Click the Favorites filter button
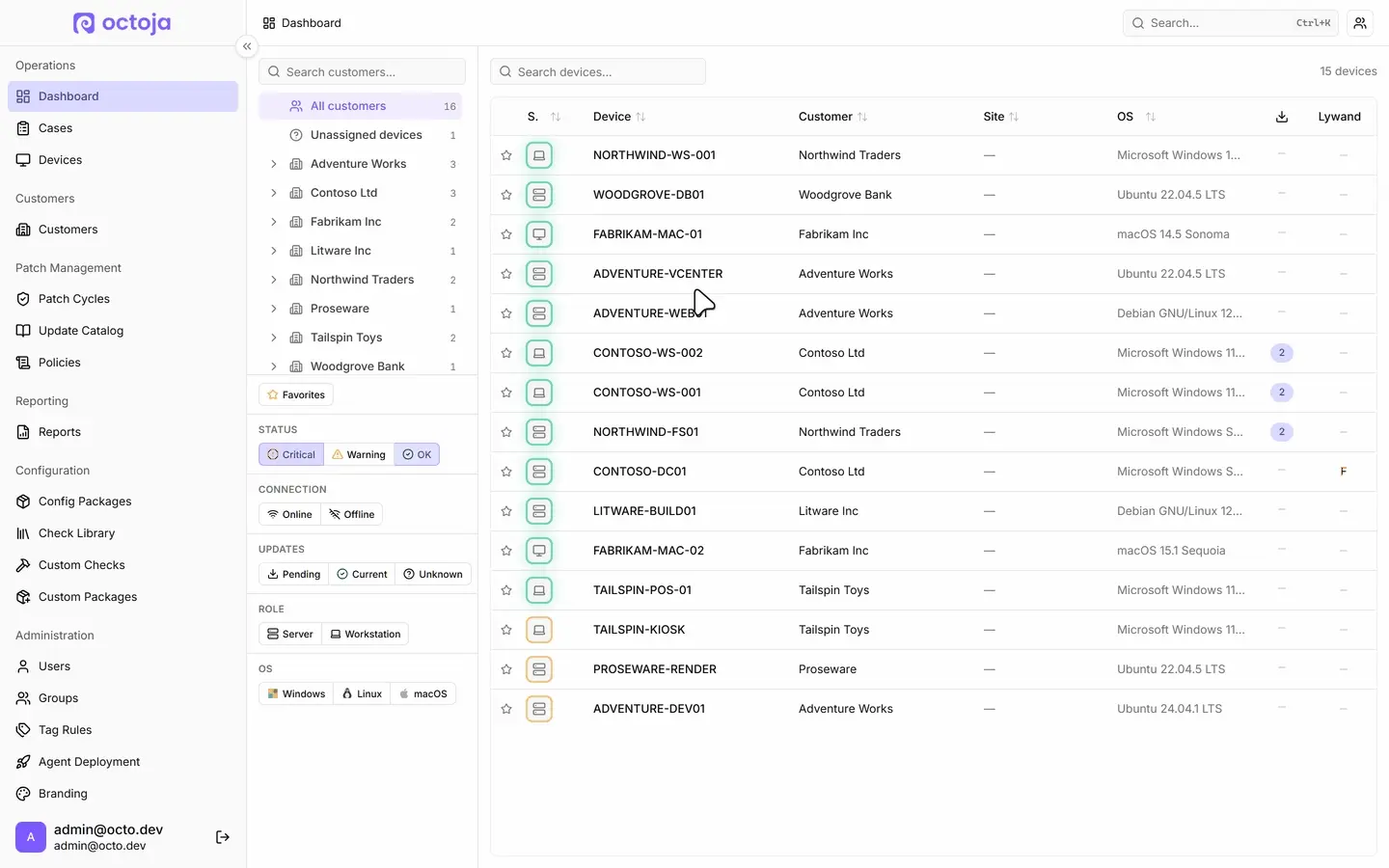Image resolution: width=1389 pixels, height=868 pixels. click(296, 394)
